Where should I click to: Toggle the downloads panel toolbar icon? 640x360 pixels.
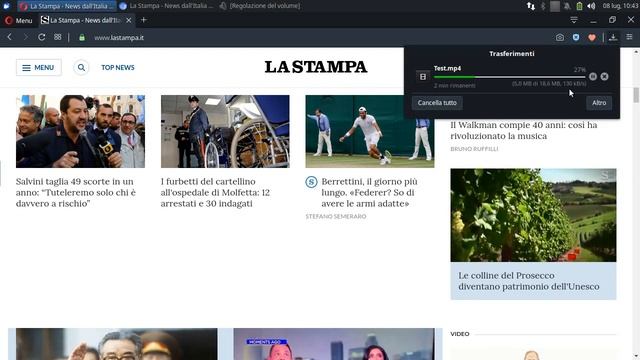click(613, 38)
